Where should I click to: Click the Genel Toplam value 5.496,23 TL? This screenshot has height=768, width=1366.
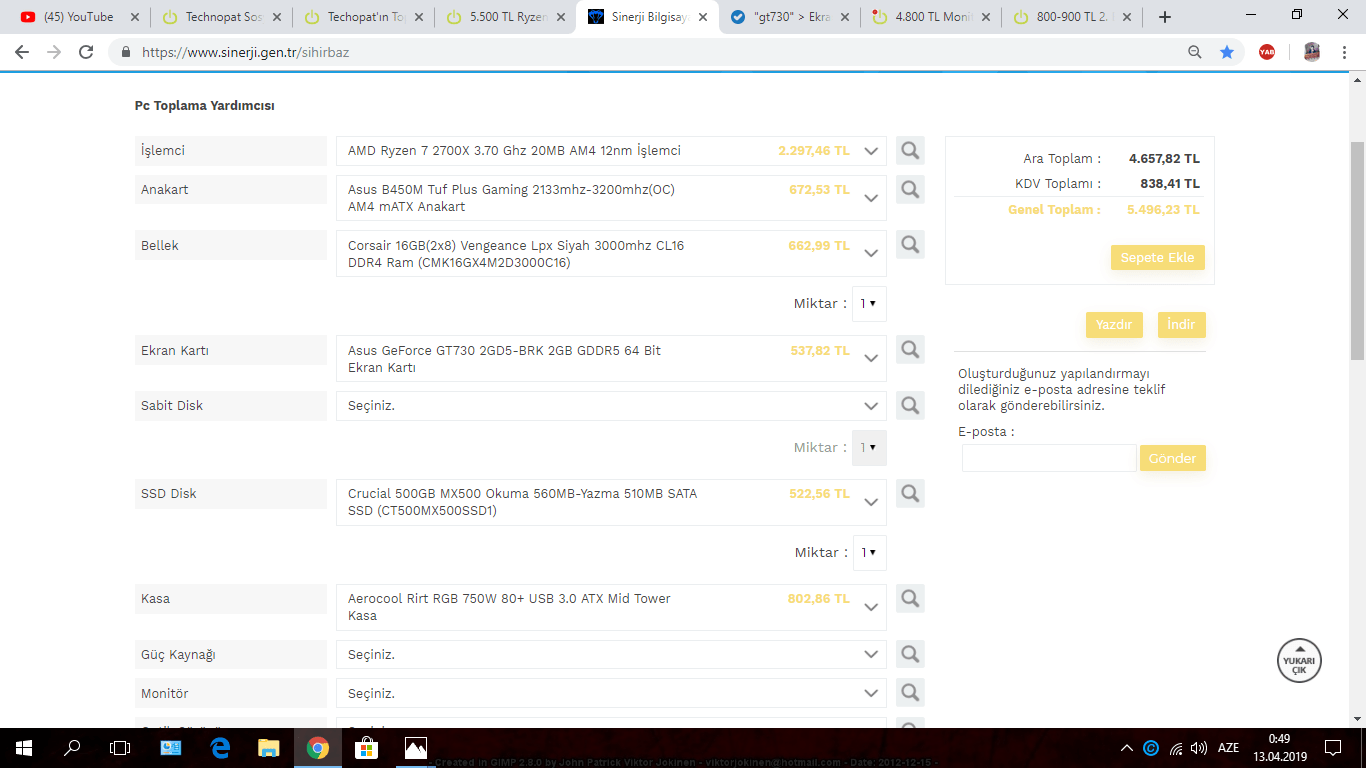pos(1163,210)
